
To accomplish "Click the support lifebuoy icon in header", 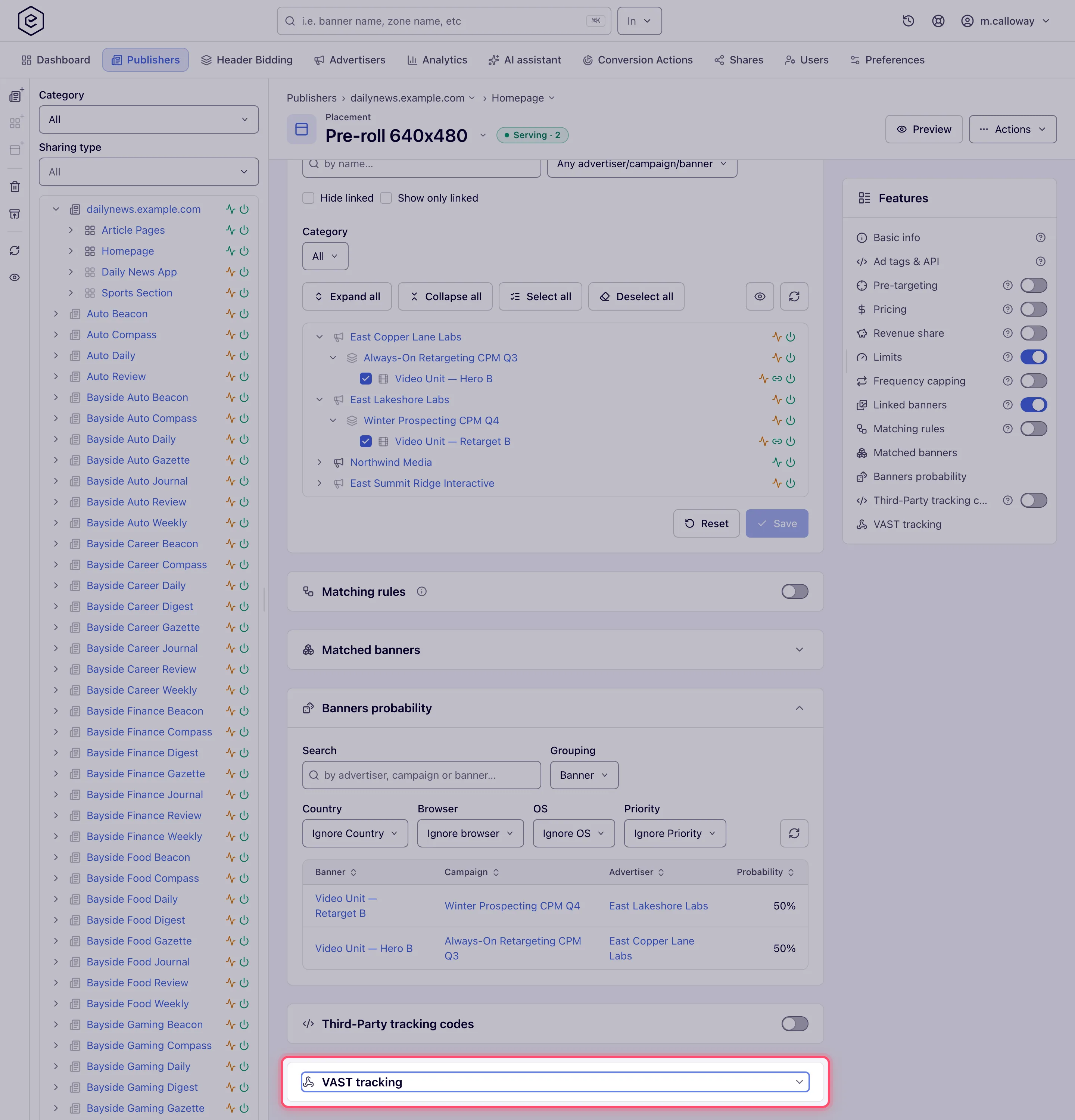I will point(938,21).
